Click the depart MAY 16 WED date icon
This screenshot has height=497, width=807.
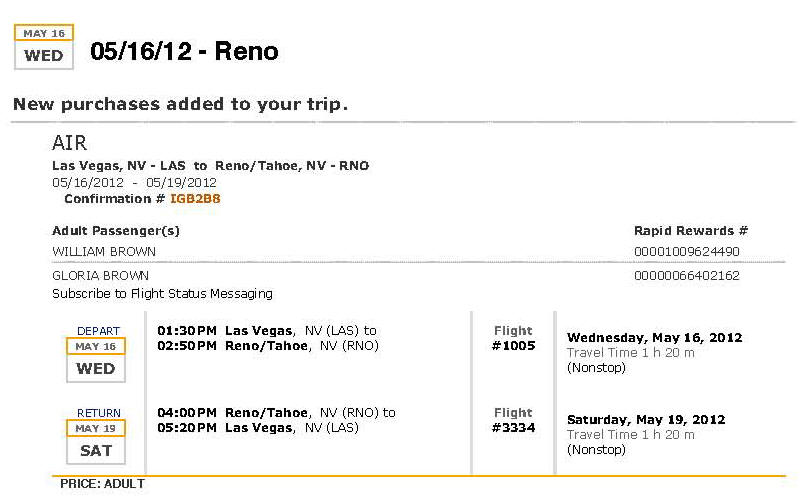[x=96, y=360]
